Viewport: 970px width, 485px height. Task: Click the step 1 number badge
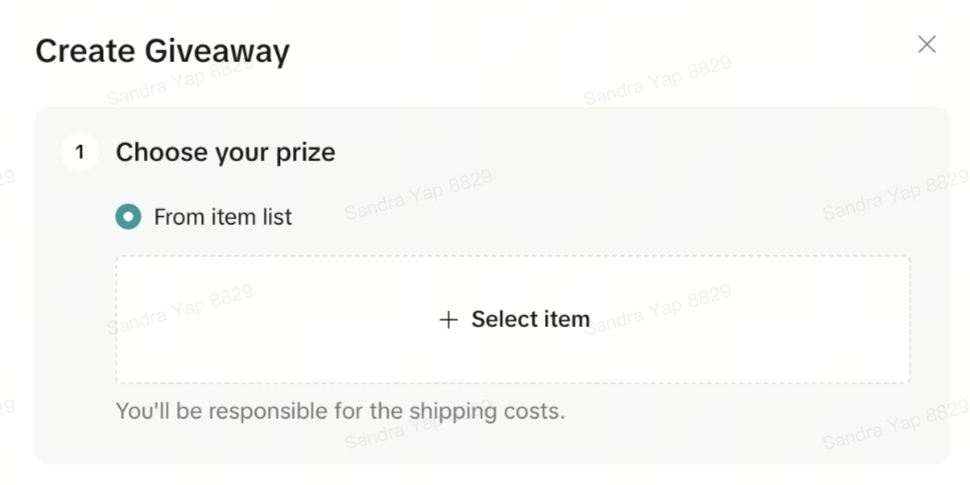pos(80,153)
